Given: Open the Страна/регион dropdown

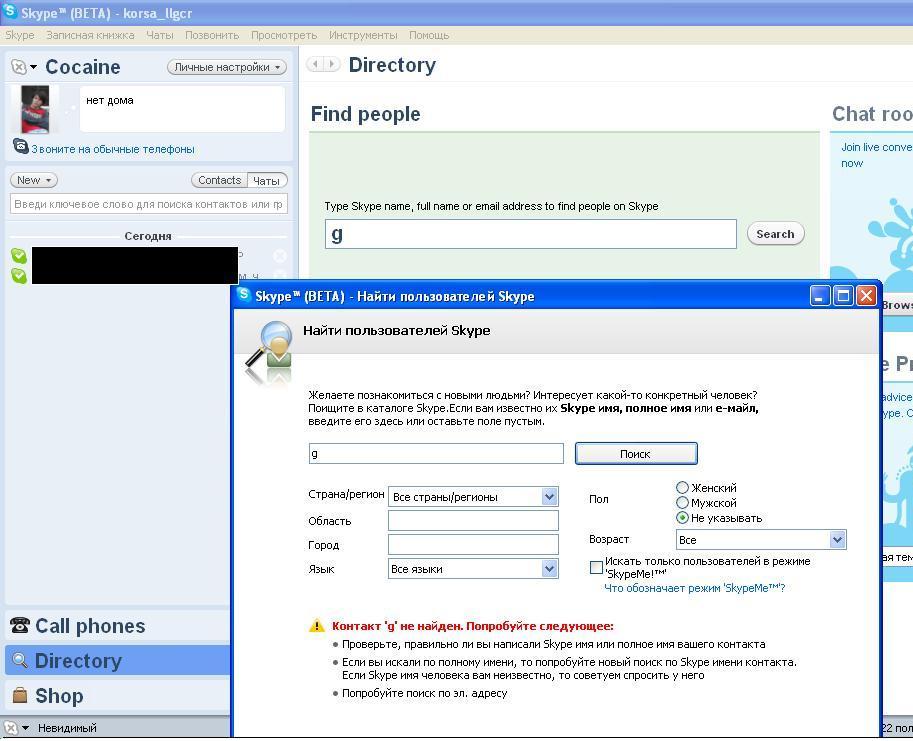Looking at the screenshot, I should tap(473, 497).
